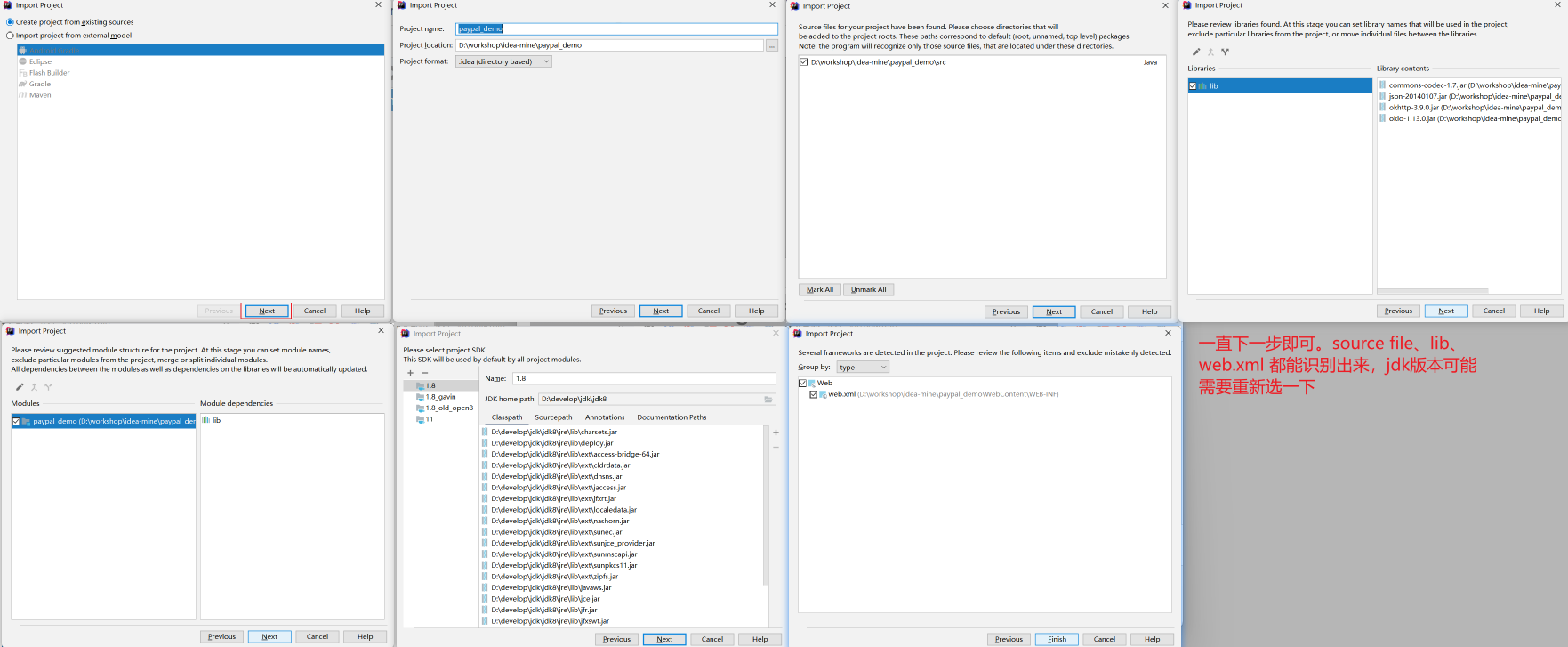Toggle the web.xml framework checkbox
The image size is (1568, 647).
pyautogui.click(x=814, y=394)
